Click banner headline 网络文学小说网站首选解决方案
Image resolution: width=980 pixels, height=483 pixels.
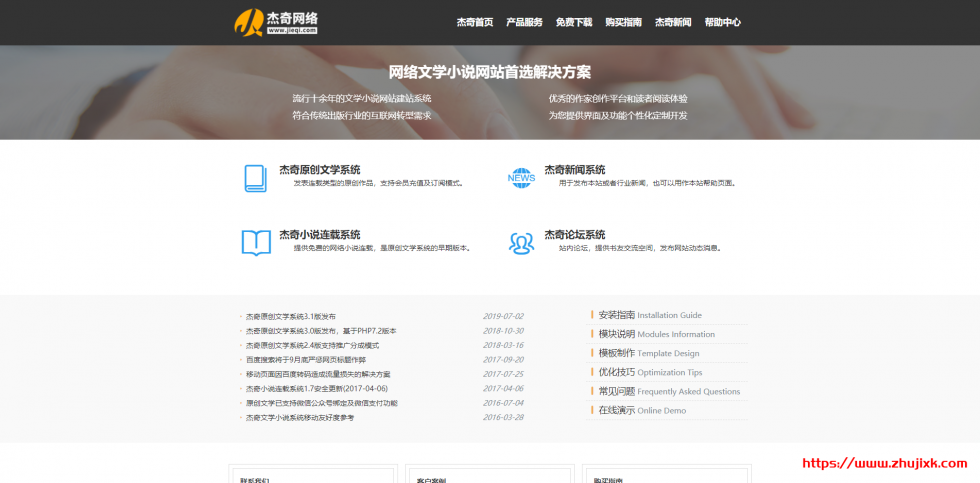coord(489,72)
